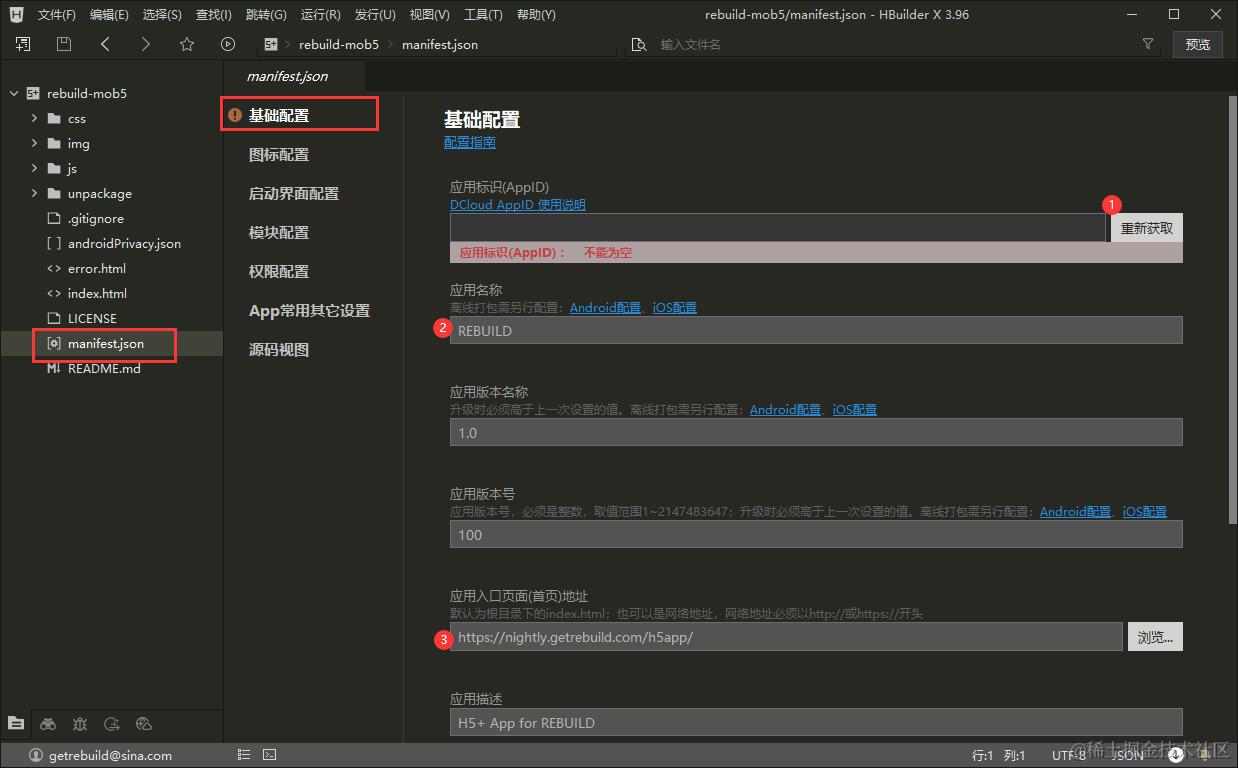
Task: Go forward with the right arrow icon
Action: click(146, 44)
